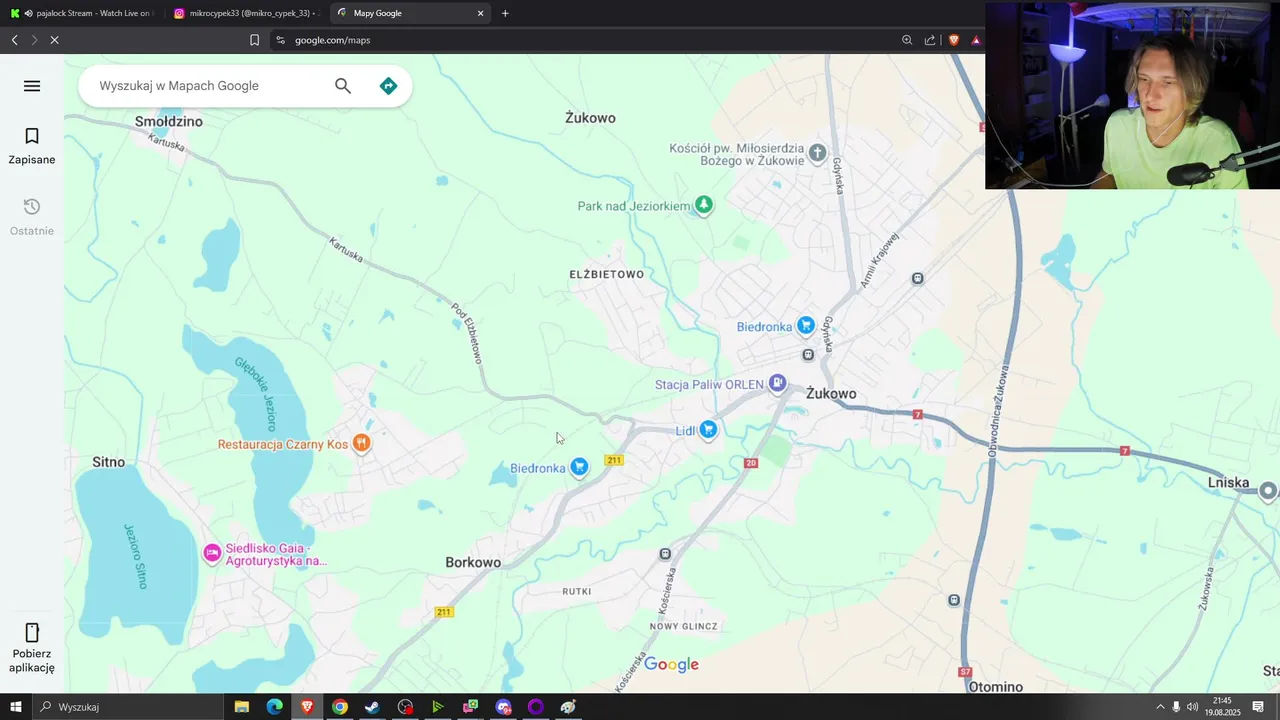This screenshot has height=720, width=1280.
Task: Open Google Chrome from the taskbar
Action: click(340, 707)
